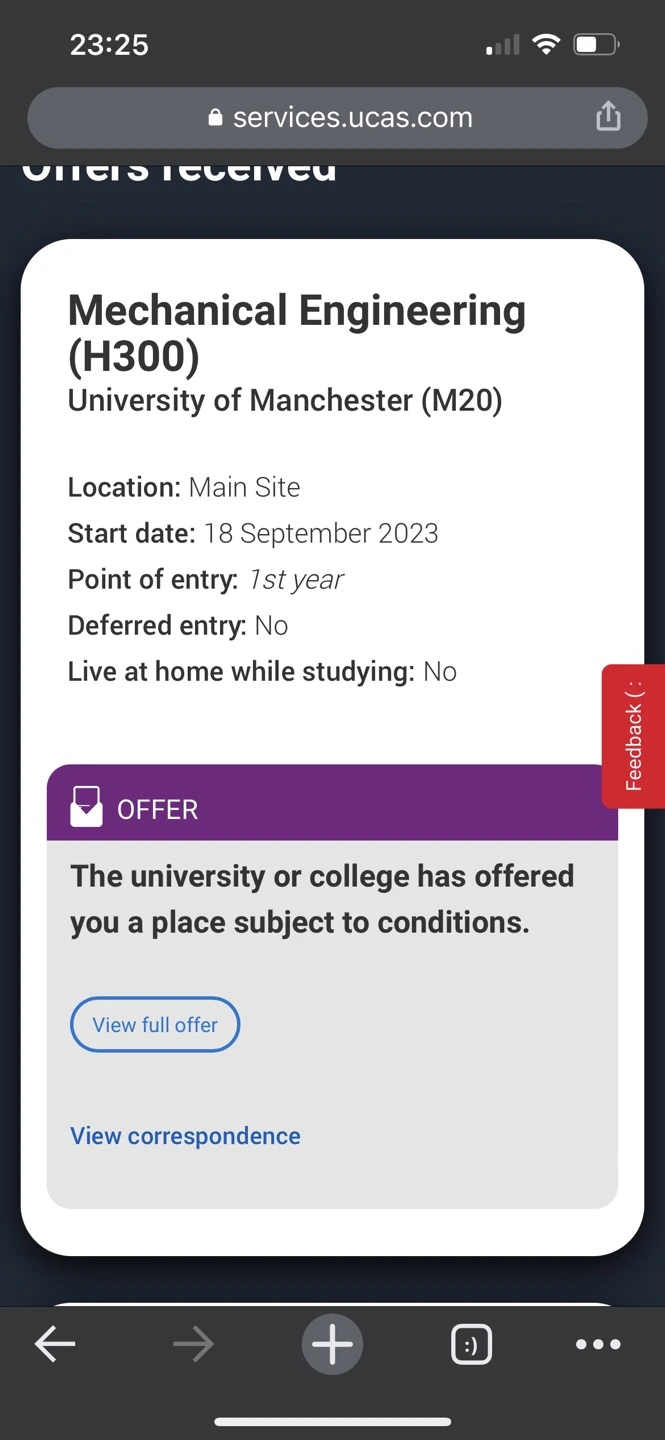This screenshot has width=665, height=1440.
Task: Tap the purple OFFER header bar
Action: click(332, 803)
